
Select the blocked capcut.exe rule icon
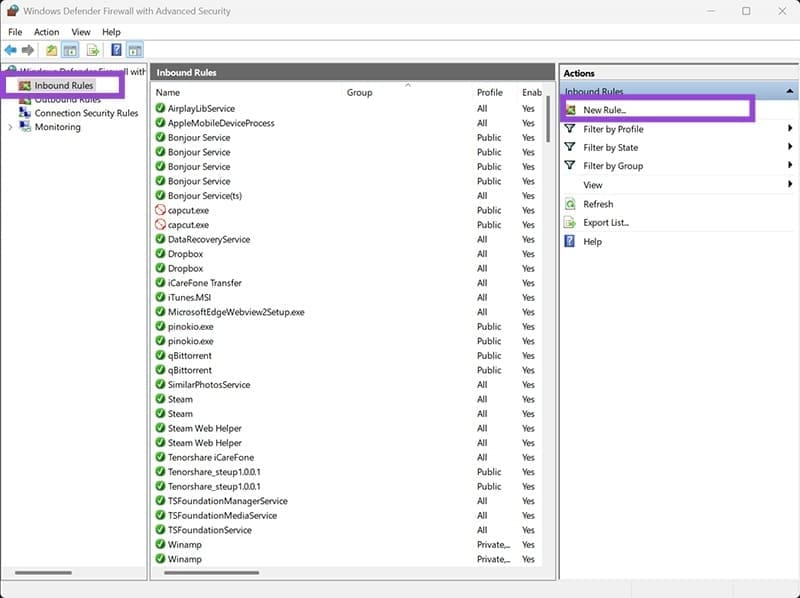coord(160,210)
